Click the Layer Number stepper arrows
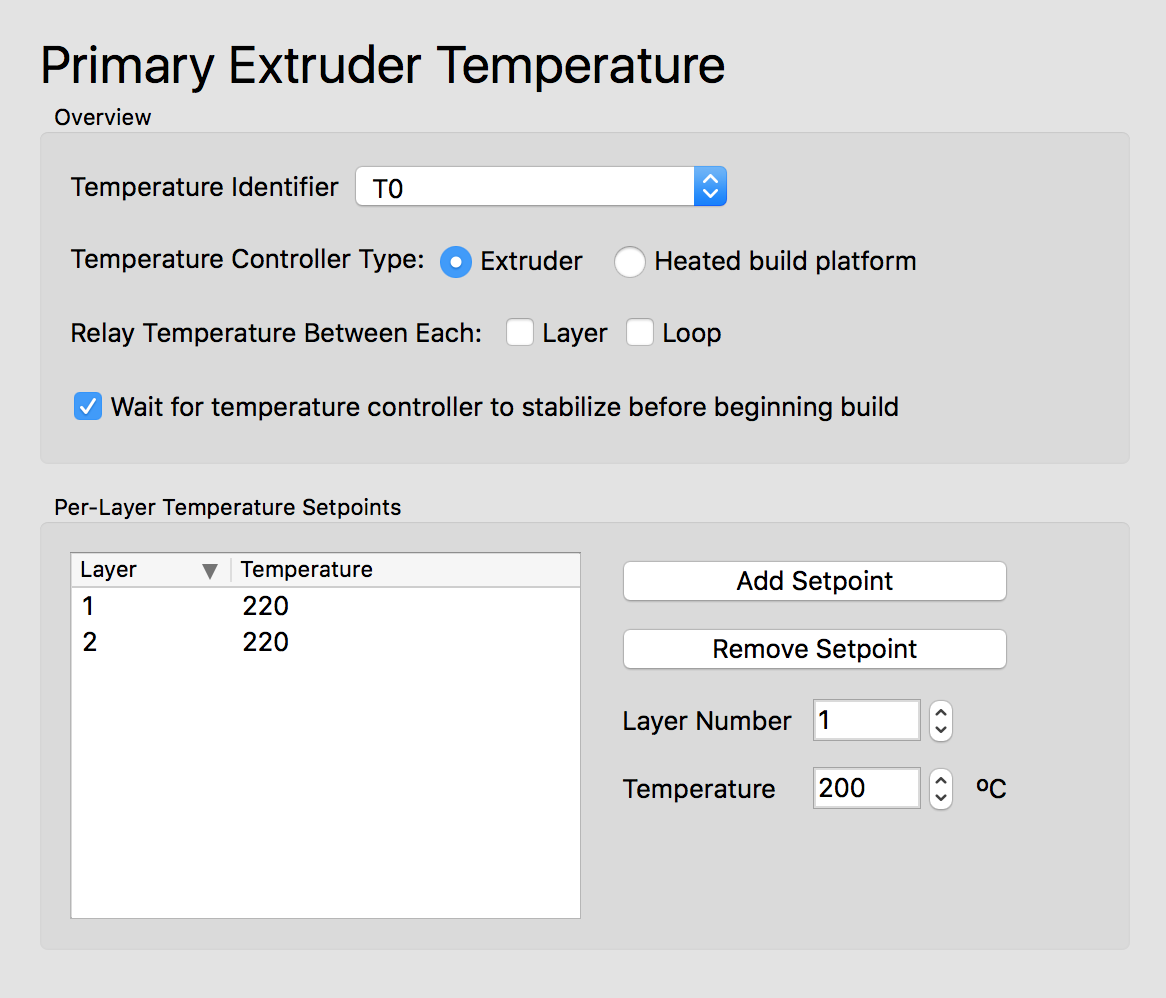This screenshot has width=1166, height=998. (940, 720)
